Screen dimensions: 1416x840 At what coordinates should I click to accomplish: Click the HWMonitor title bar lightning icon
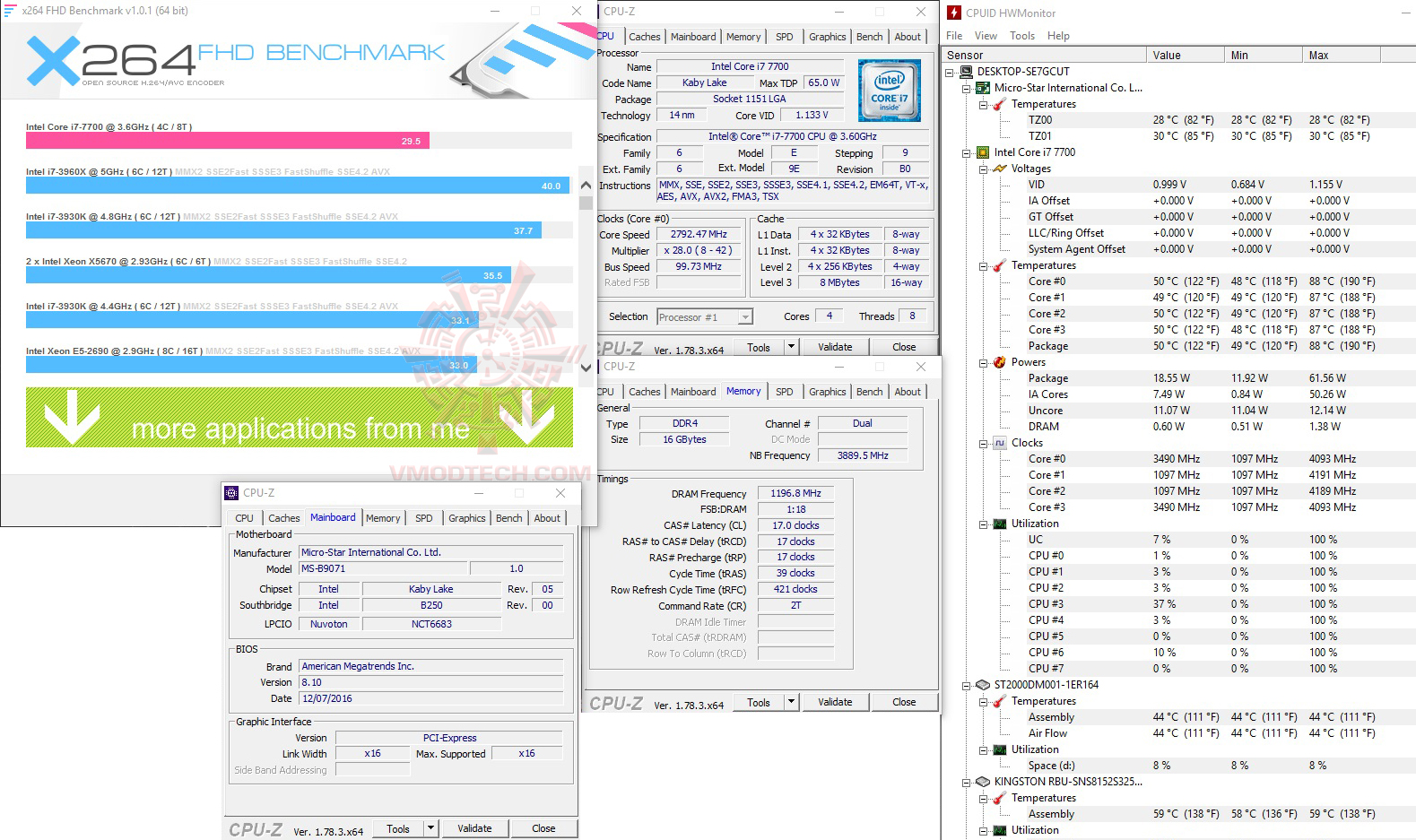coord(954,13)
